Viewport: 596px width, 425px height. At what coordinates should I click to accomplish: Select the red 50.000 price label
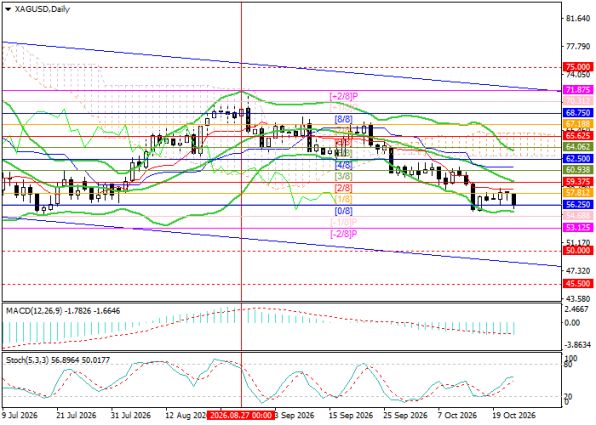pyautogui.click(x=578, y=251)
